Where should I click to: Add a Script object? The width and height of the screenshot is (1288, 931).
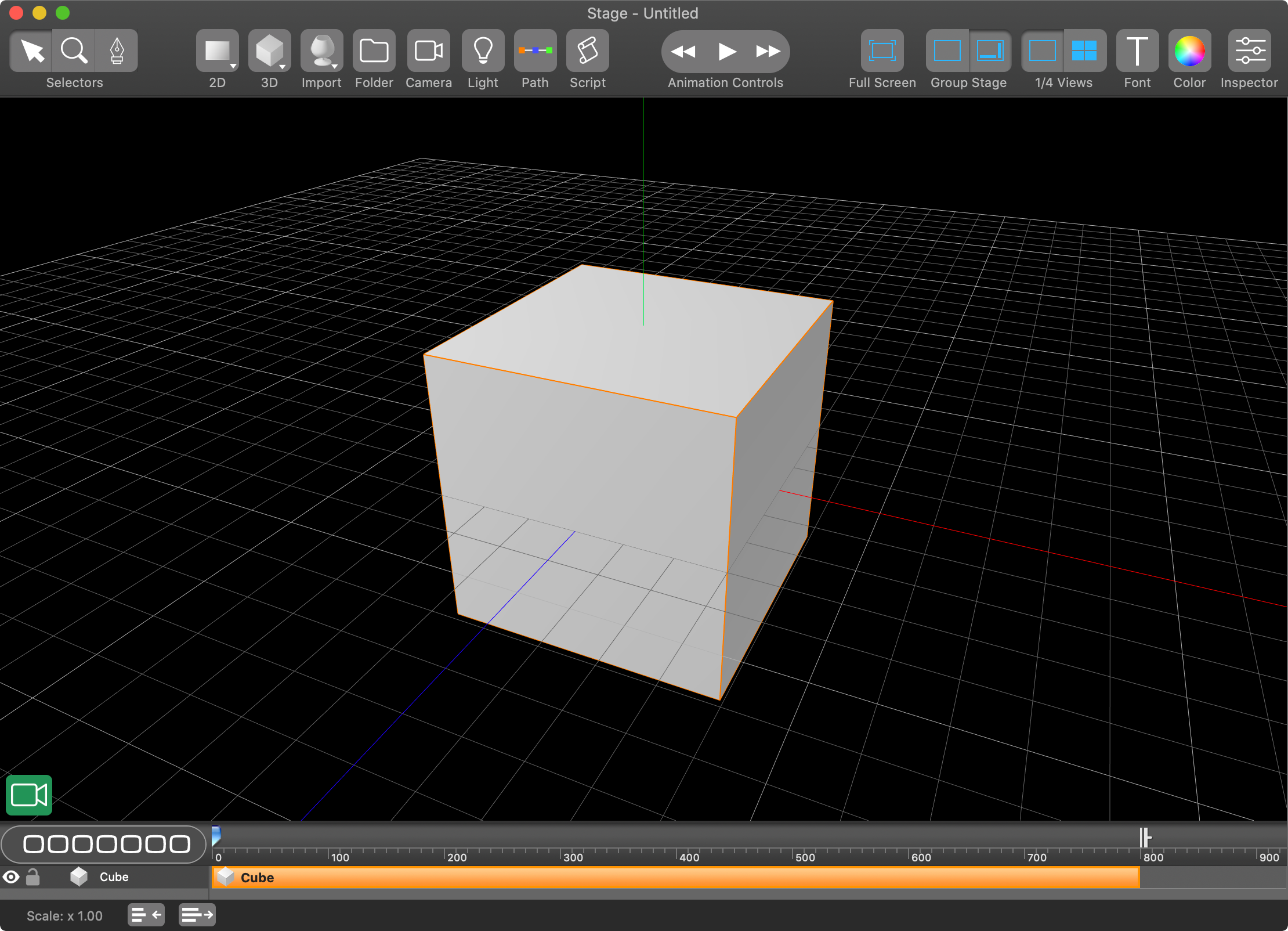pyautogui.click(x=588, y=51)
